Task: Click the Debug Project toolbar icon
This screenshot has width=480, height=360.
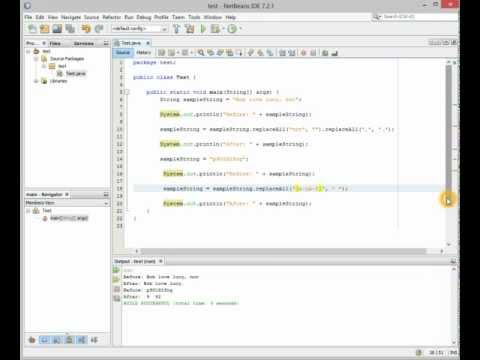Action: pyautogui.click(x=215, y=29)
